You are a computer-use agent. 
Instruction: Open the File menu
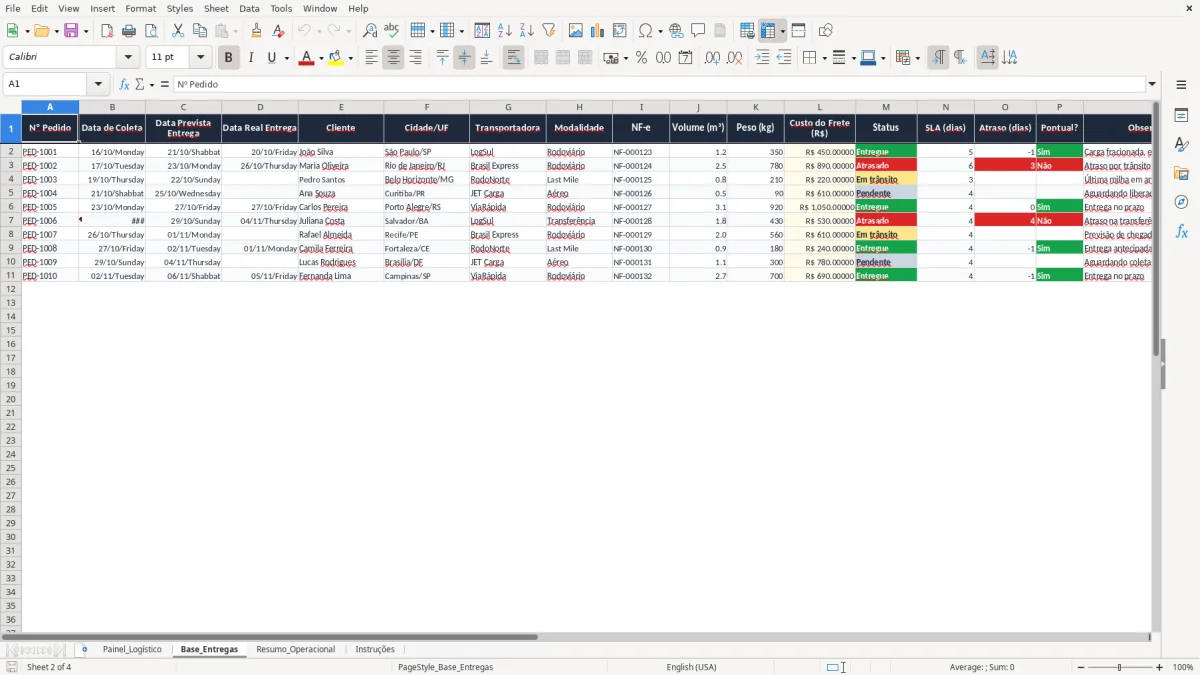click(13, 8)
